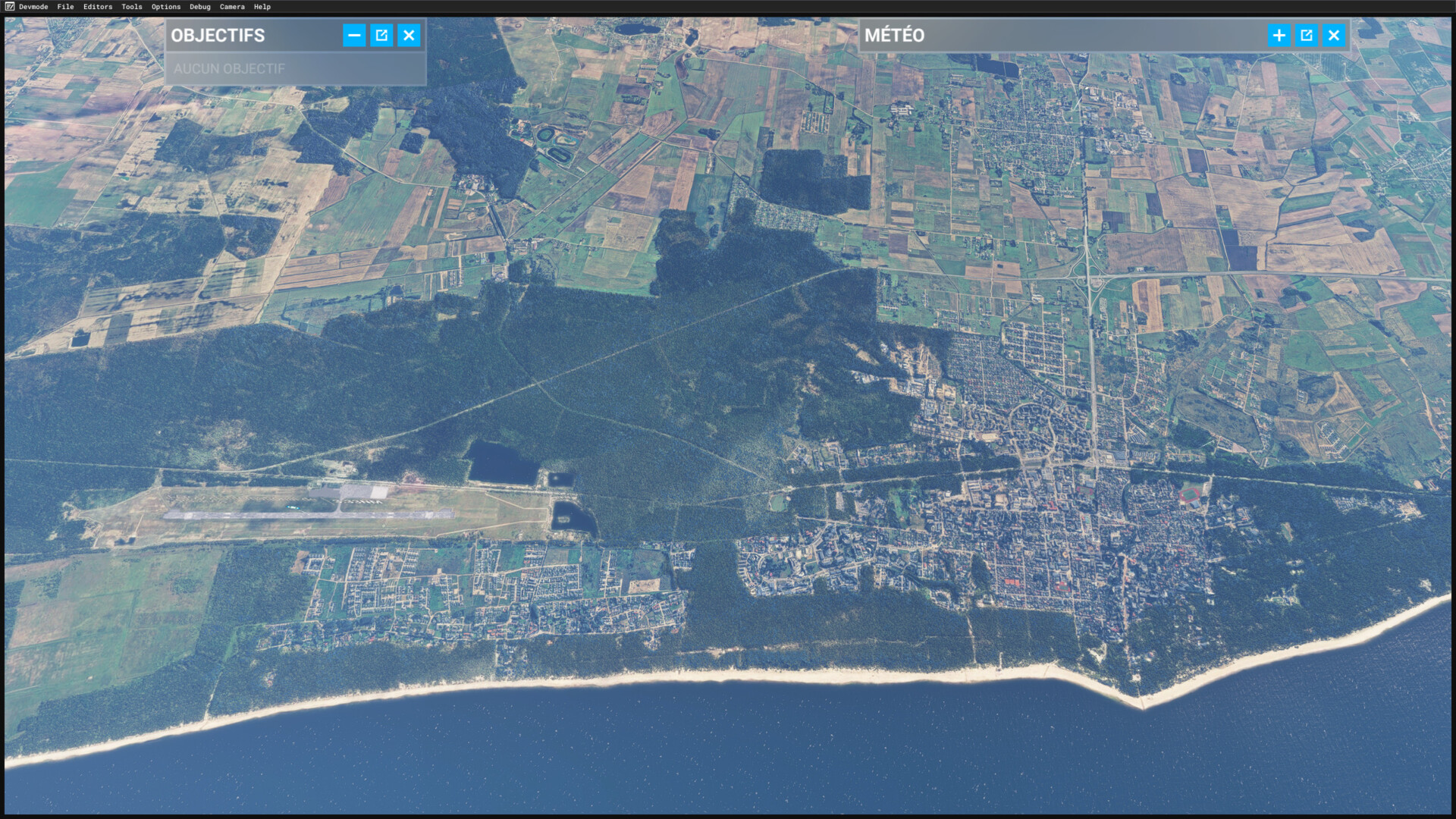Click the AUCUN OBJECTIF text row
This screenshot has height=819, width=1456.
[229, 68]
